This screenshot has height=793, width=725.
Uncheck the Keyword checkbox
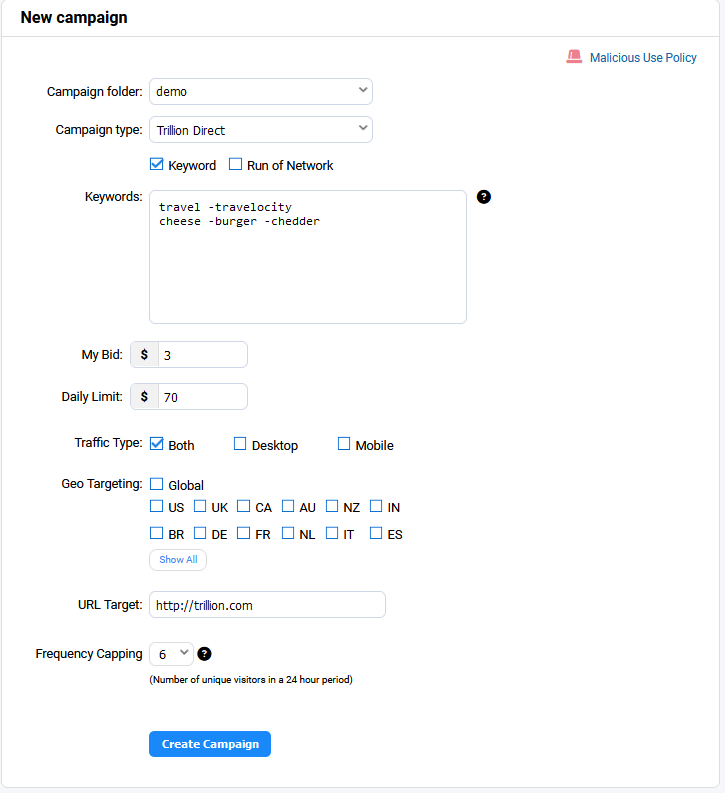point(157,164)
